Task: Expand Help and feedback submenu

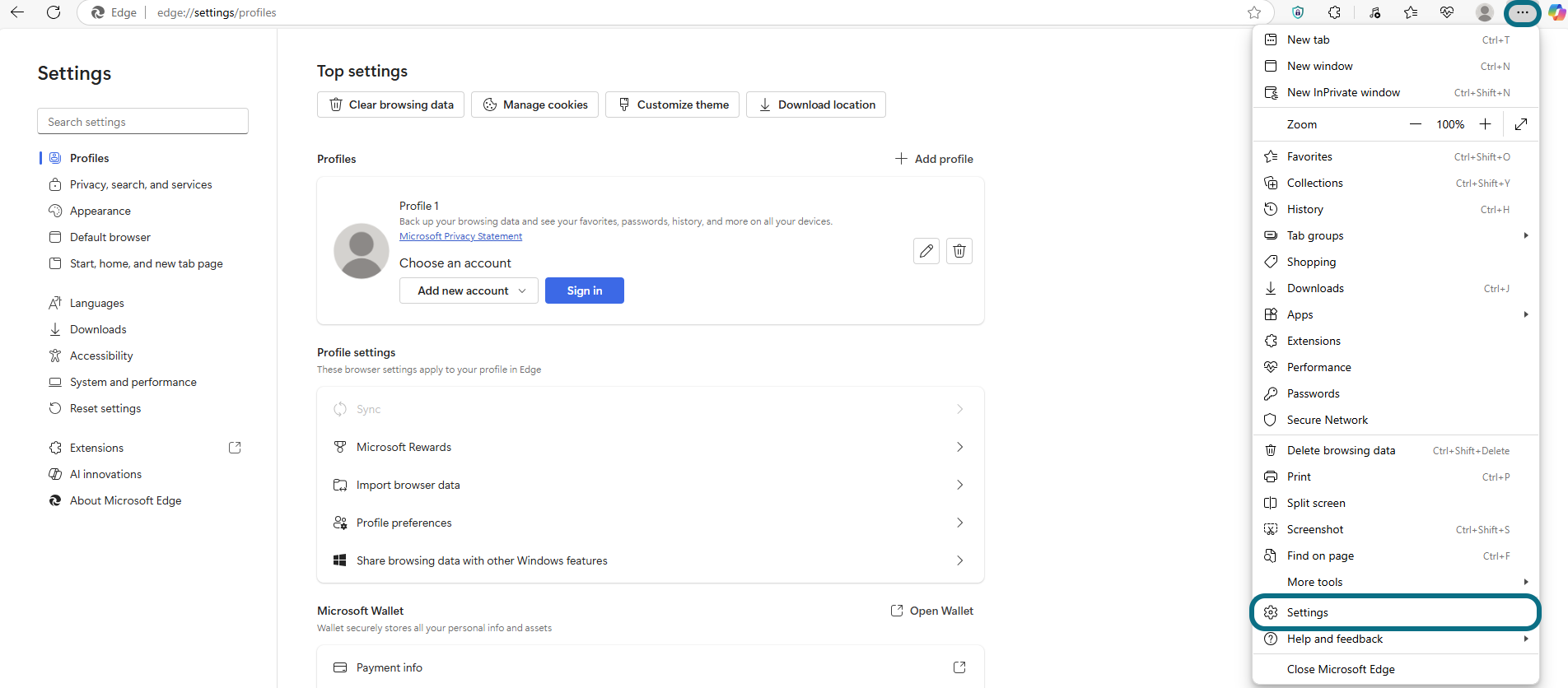Action: [1395, 639]
